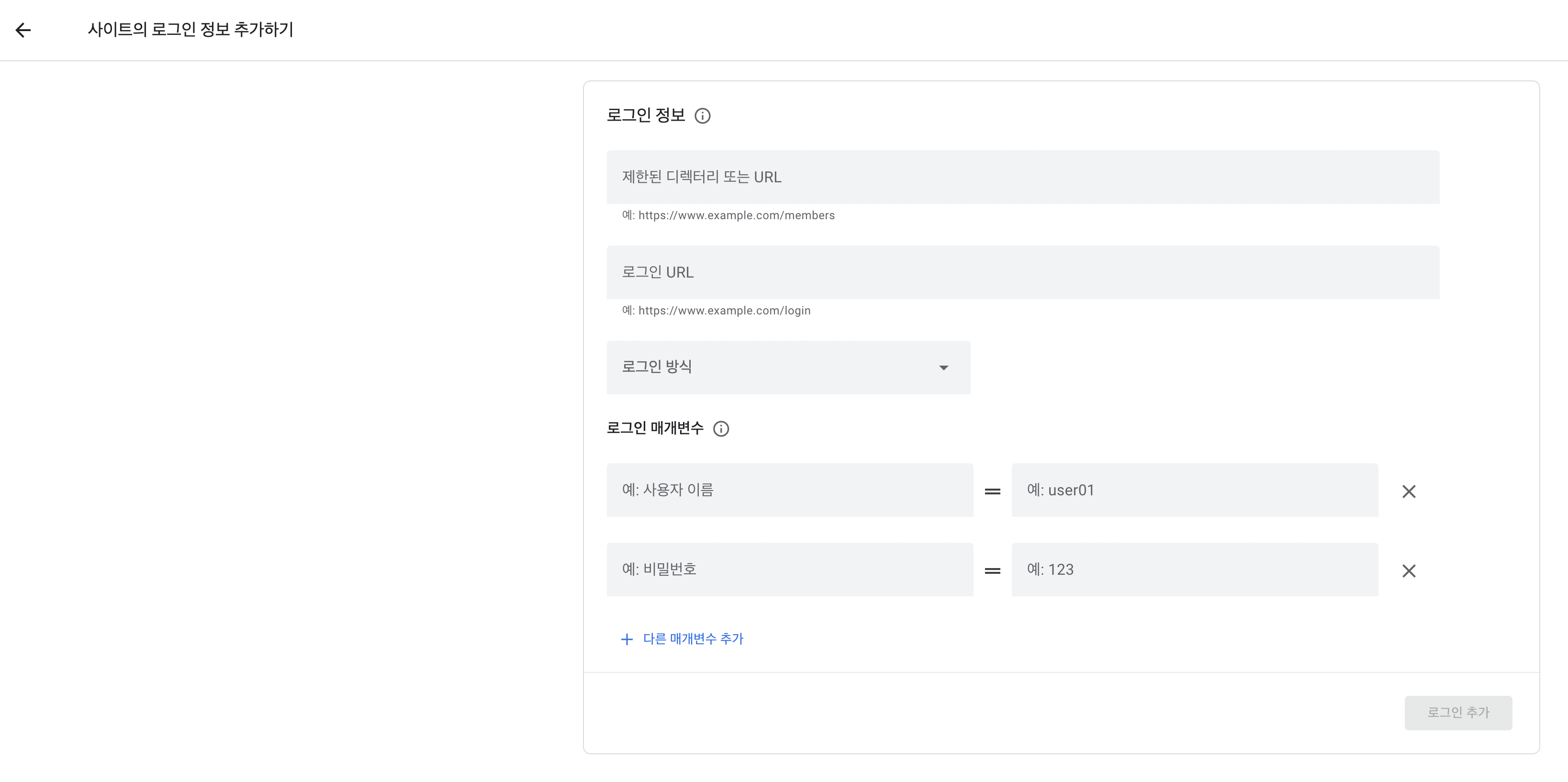Click the hint text https://www.example.com/login
This screenshot has width=1568, height=782.
(724, 311)
